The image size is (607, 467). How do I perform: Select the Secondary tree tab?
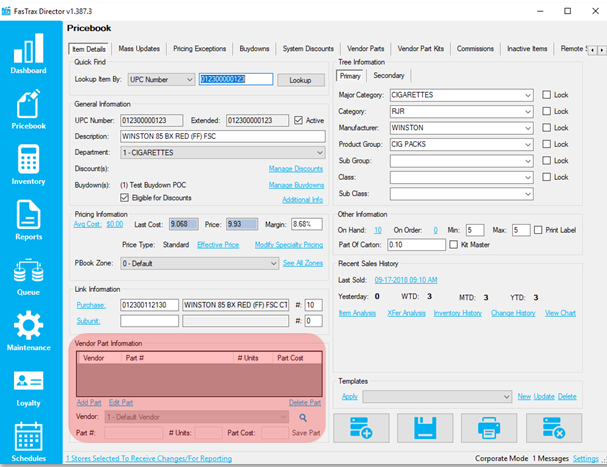[389, 76]
